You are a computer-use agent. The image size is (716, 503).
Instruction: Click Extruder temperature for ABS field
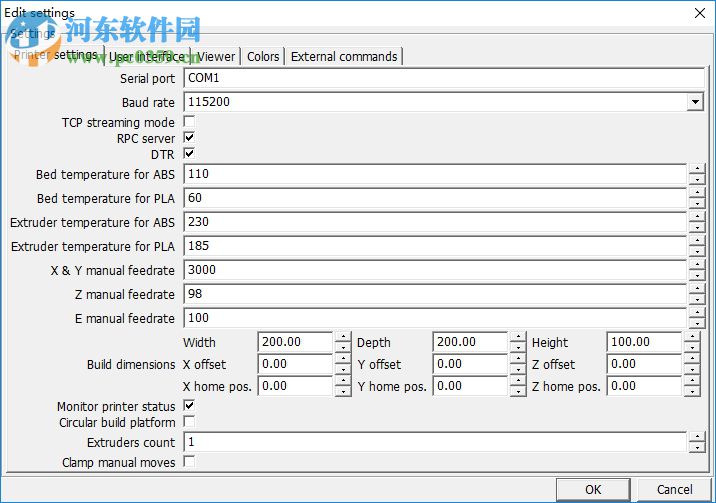[x=435, y=222]
